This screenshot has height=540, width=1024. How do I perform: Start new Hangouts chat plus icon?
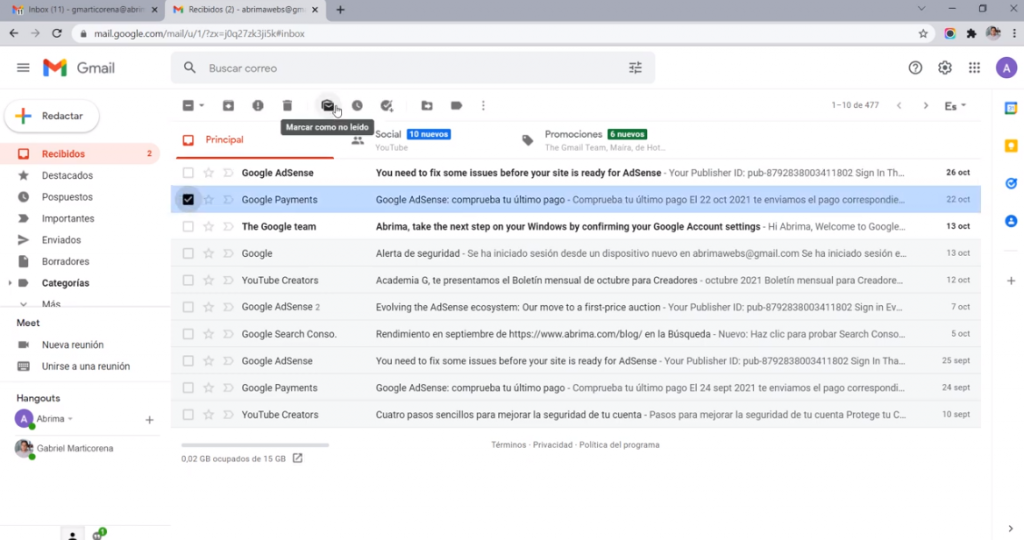(x=150, y=420)
